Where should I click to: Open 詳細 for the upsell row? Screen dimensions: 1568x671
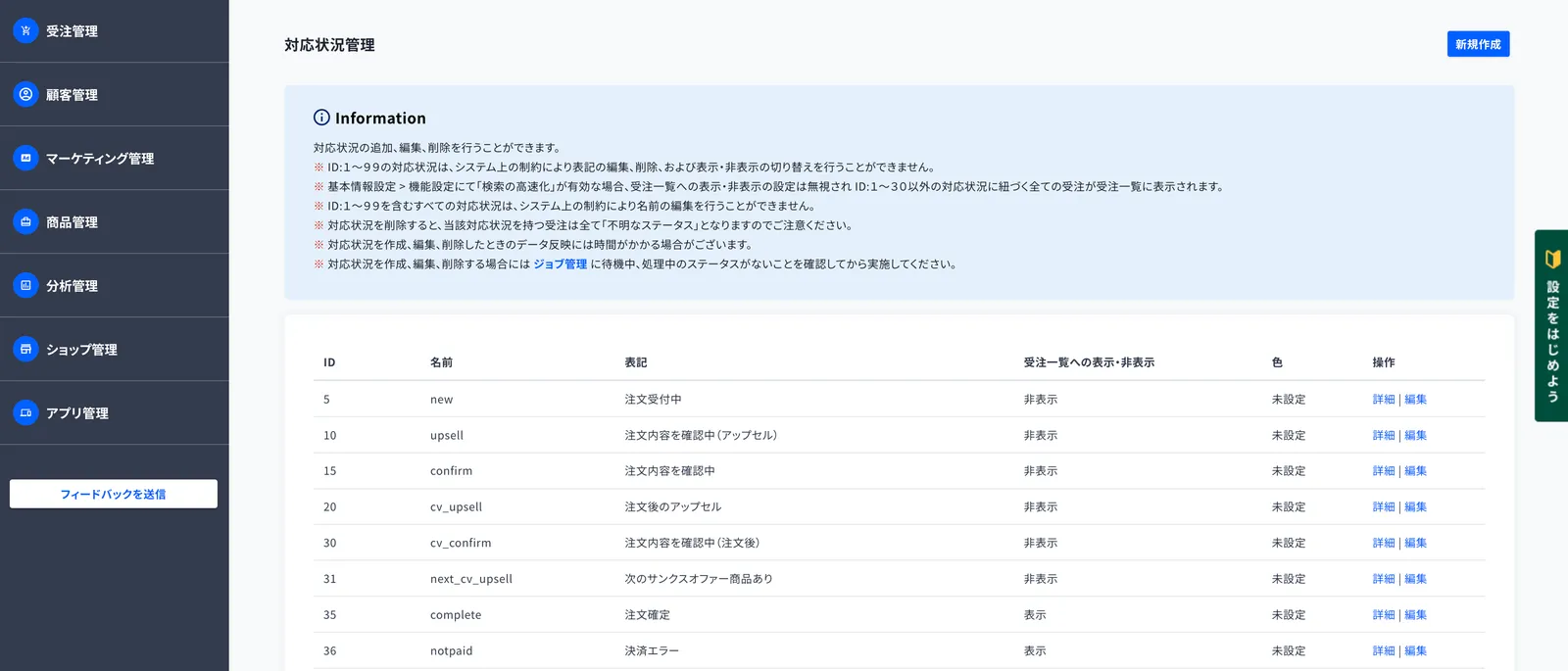(1384, 435)
